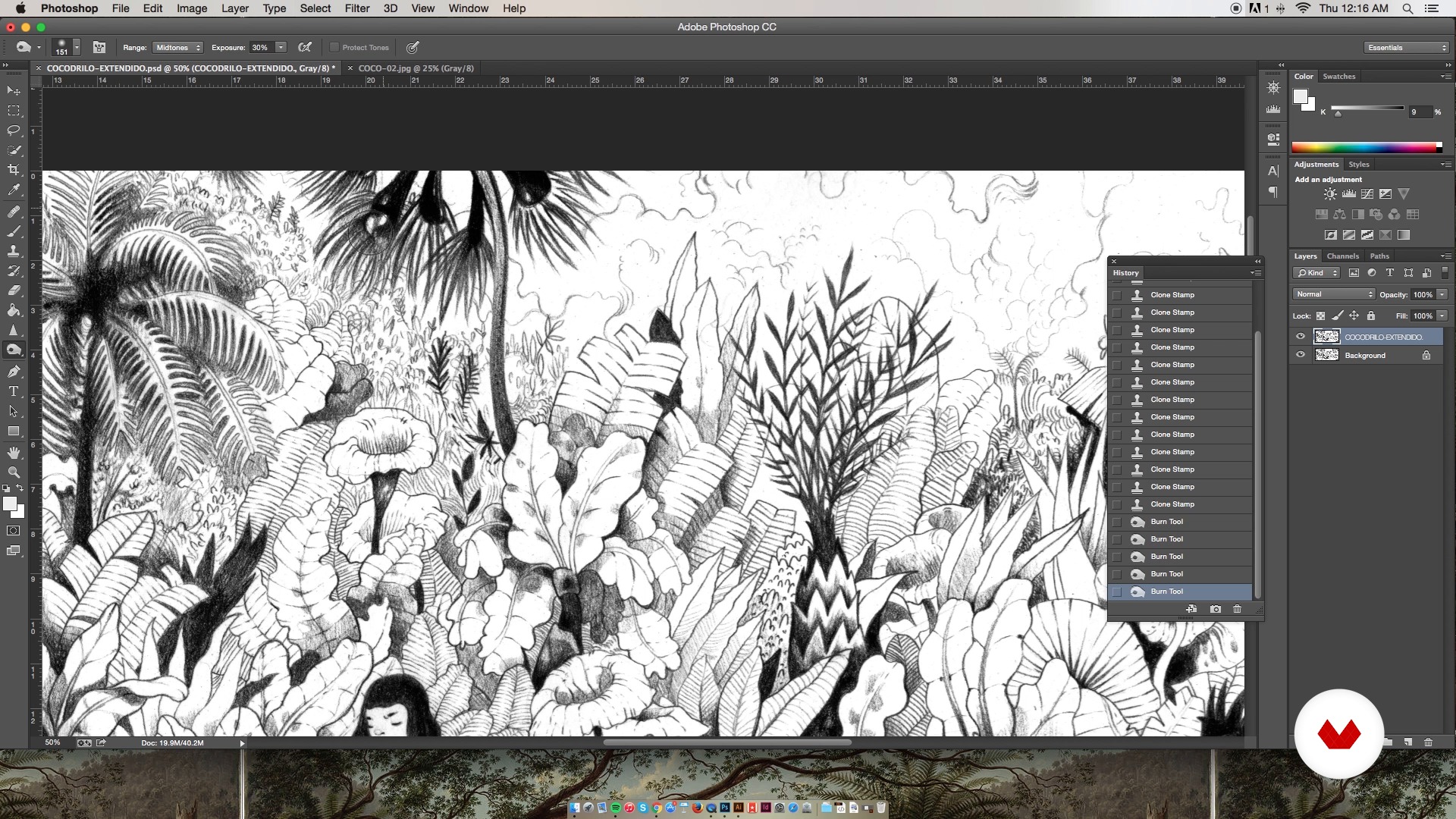Select the last Clone Stamp history state
Image resolution: width=1456 pixels, height=819 pixels.
(x=1180, y=504)
